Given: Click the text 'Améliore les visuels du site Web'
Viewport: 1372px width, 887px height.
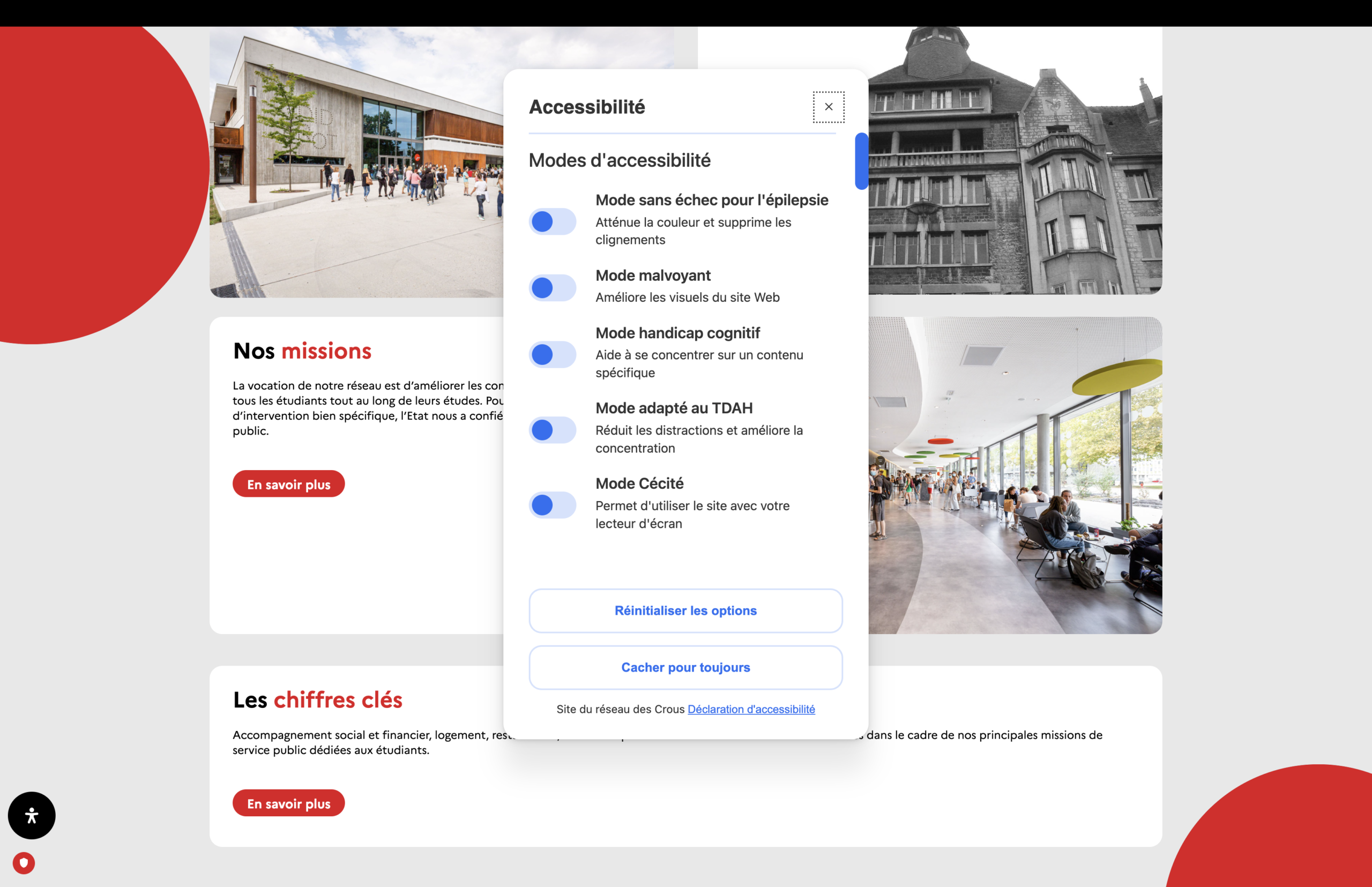Looking at the screenshot, I should point(687,297).
